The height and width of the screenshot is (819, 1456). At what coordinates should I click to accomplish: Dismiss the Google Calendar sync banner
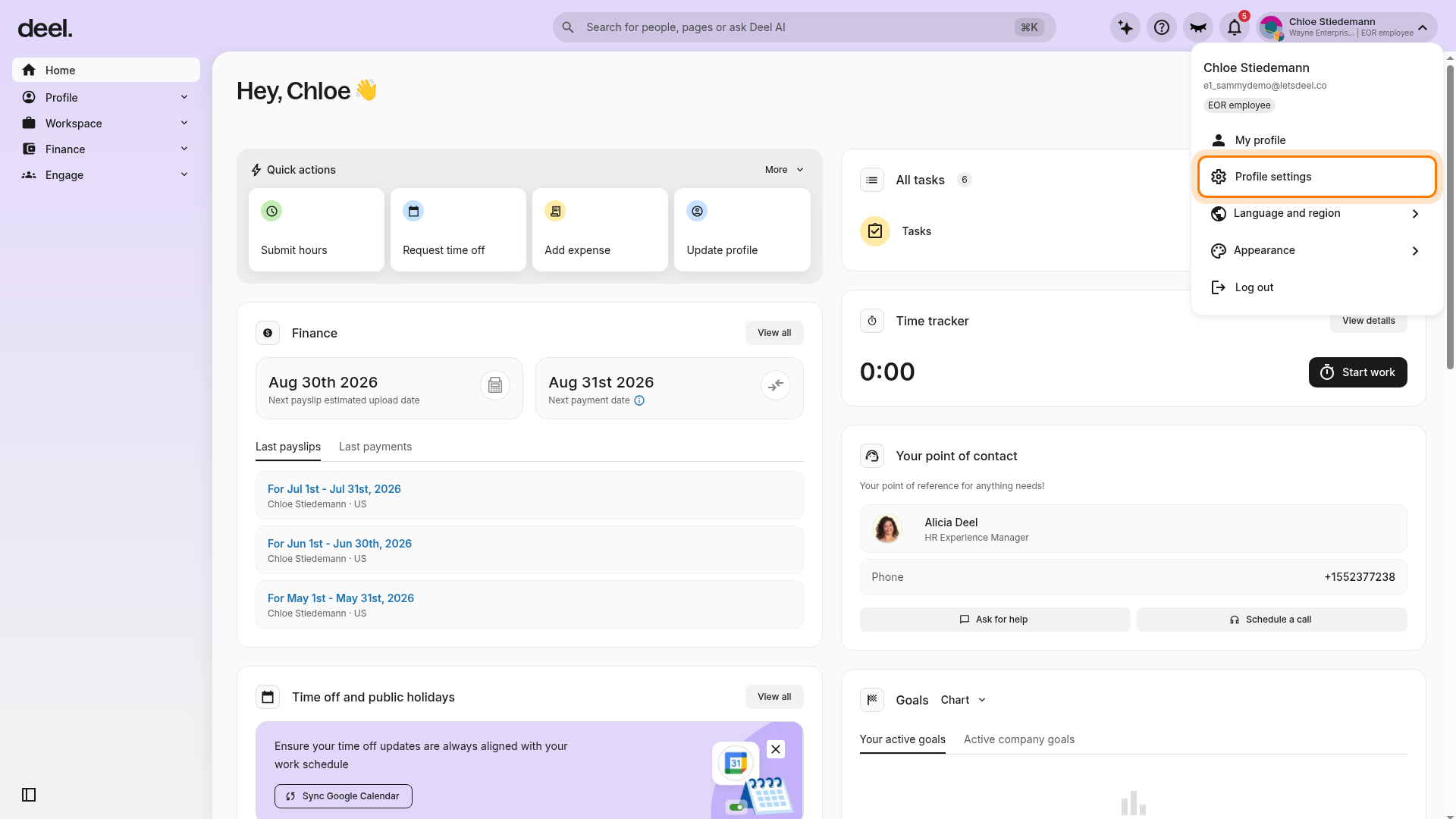(776, 749)
